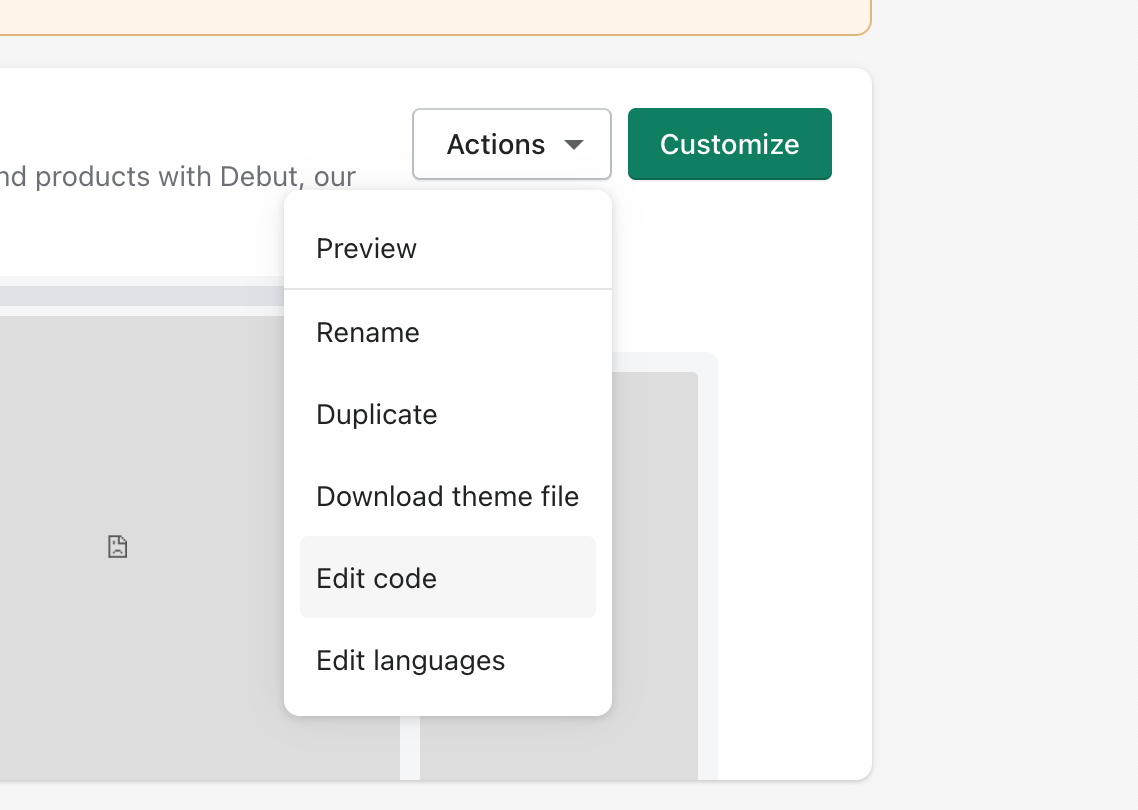1138x810 pixels.
Task: Click the bottom padding below Edit languages
Action: [447, 704]
